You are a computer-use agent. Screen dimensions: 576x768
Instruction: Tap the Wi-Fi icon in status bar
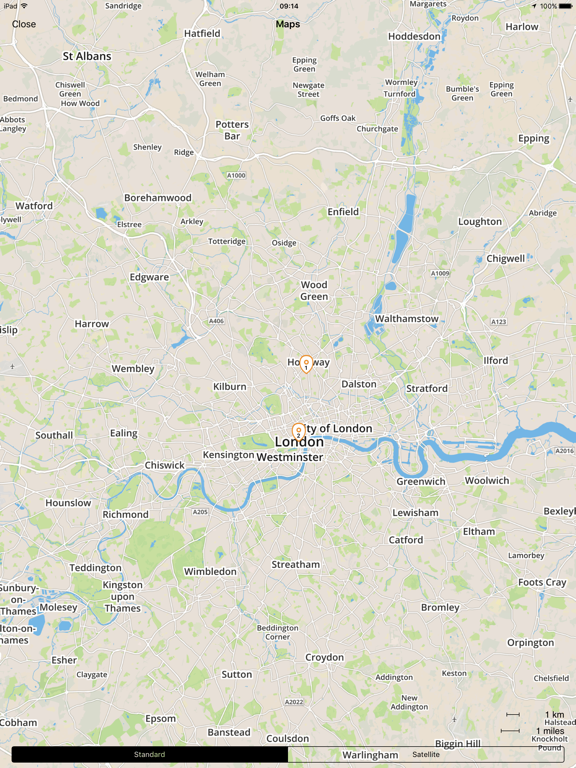24,6
